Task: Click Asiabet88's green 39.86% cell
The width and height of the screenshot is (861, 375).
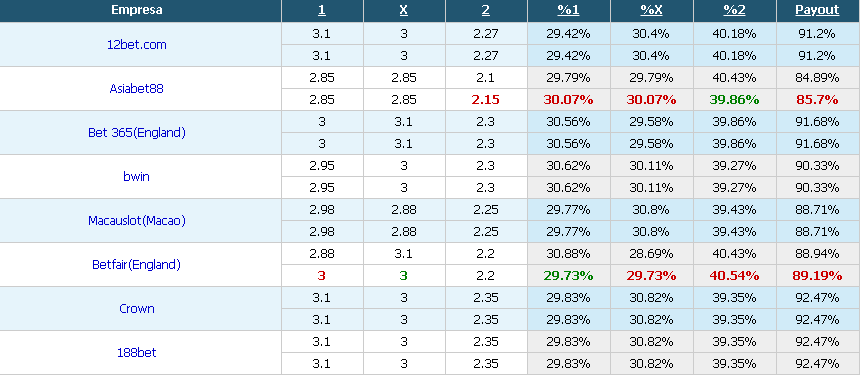Action: (x=734, y=100)
